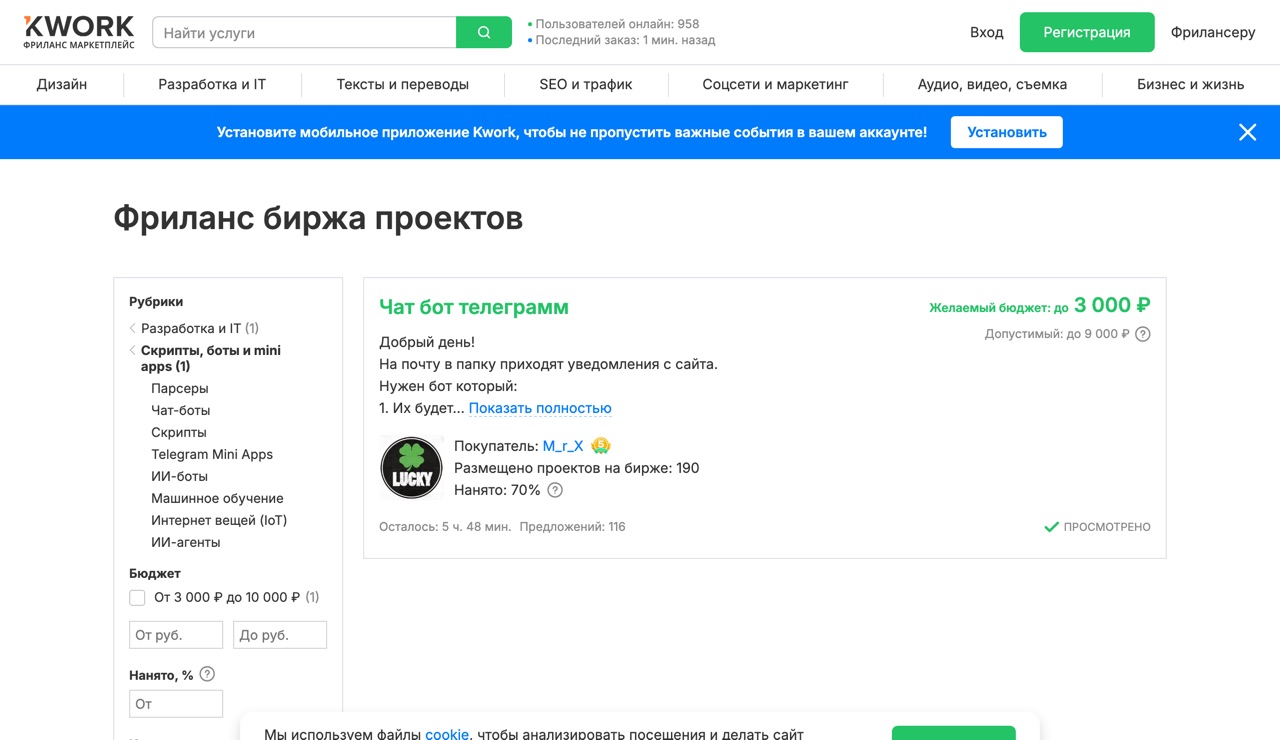Focus the Найти услуги search field
The height and width of the screenshot is (740, 1280).
coord(304,32)
